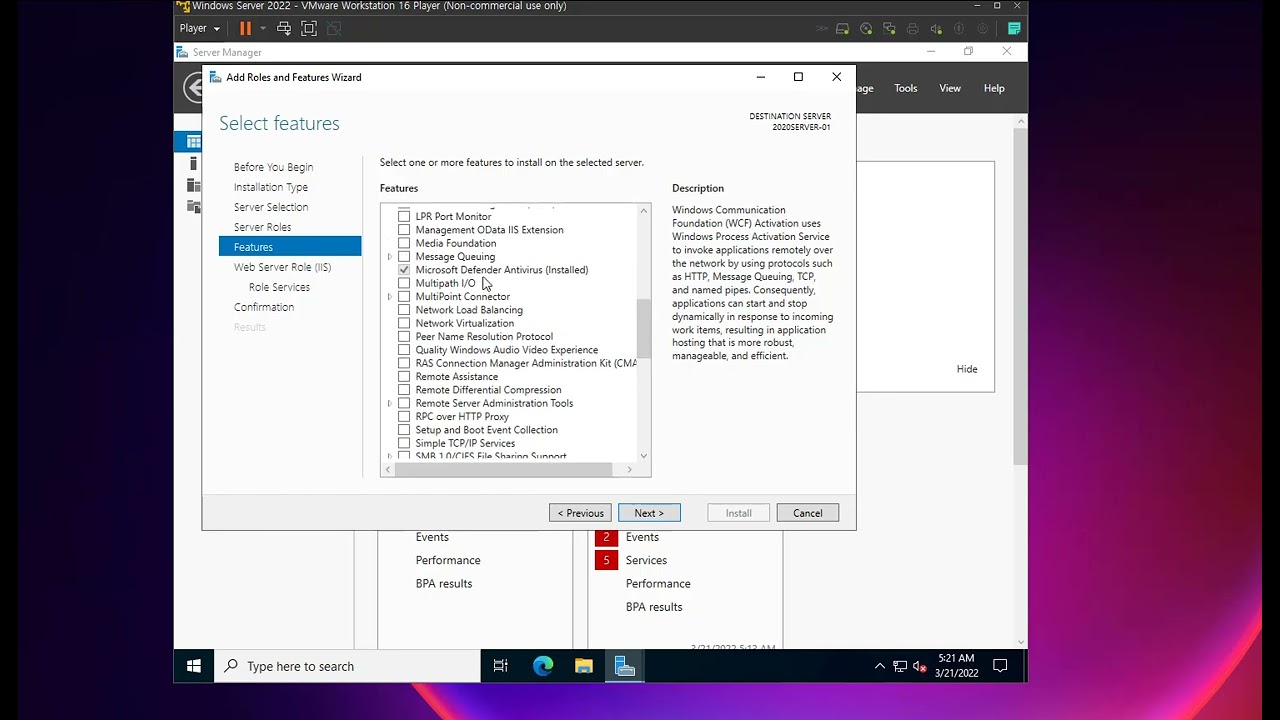The image size is (1280, 720).
Task: Open the View menu in Server Manager
Action: coord(950,88)
